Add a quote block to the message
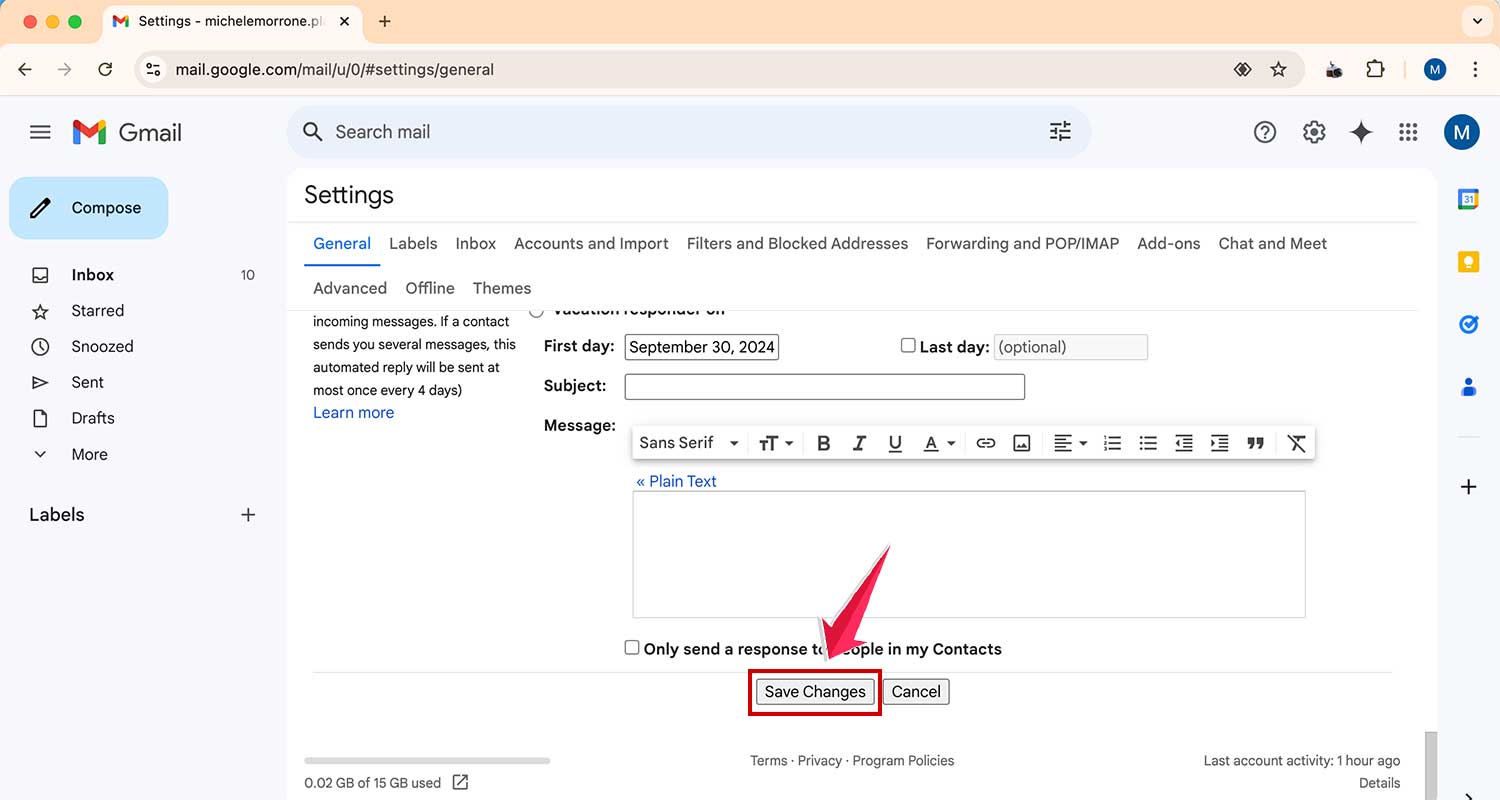Viewport: 1500px width, 800px height. pos(1255,442)
